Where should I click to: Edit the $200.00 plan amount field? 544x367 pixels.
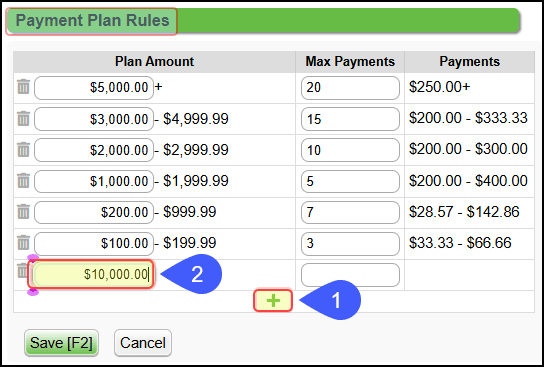tap(94, 212)
